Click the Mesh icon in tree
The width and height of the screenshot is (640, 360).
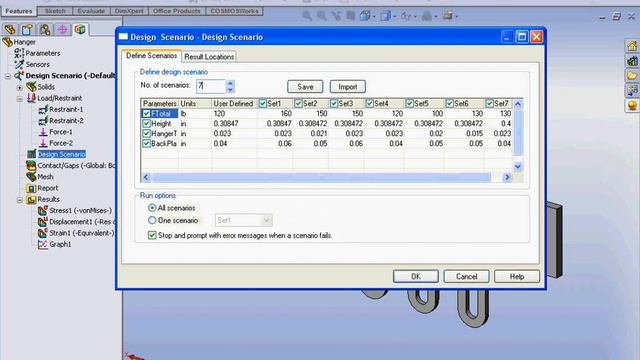(31, 177)
